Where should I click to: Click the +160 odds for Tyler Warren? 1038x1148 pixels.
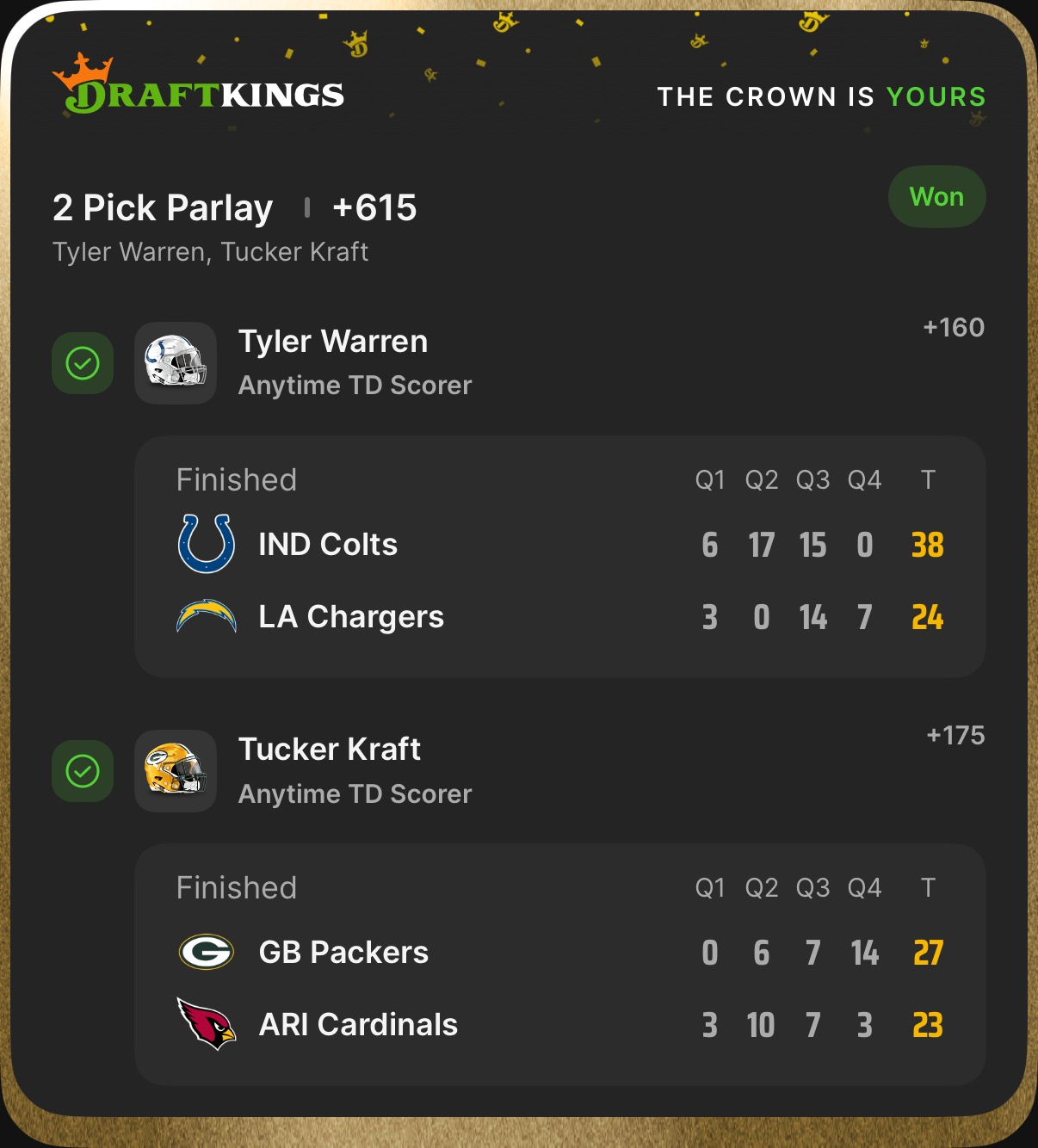coord(953,327)
